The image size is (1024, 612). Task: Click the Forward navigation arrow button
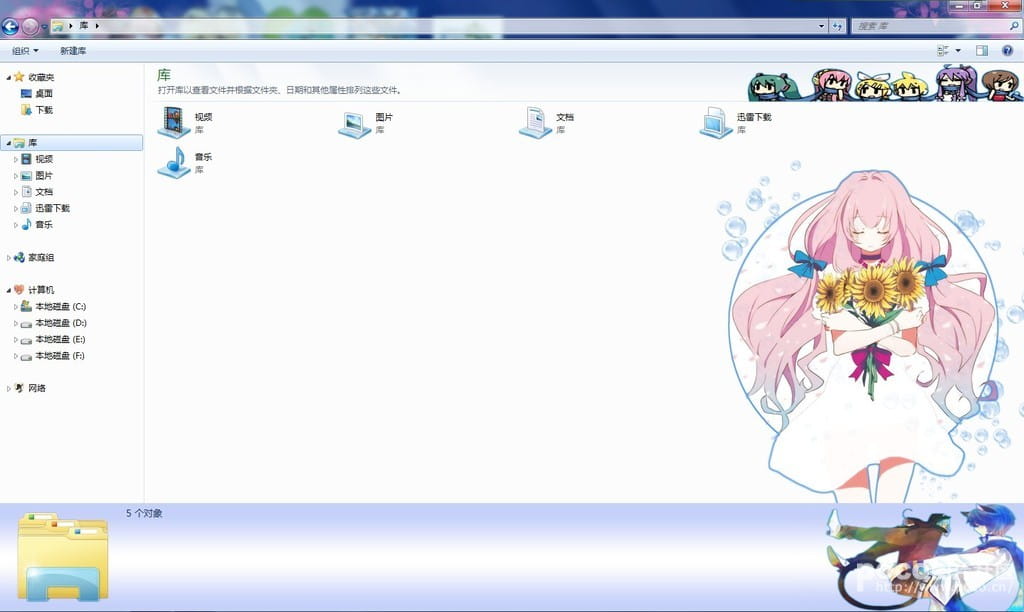30,26
